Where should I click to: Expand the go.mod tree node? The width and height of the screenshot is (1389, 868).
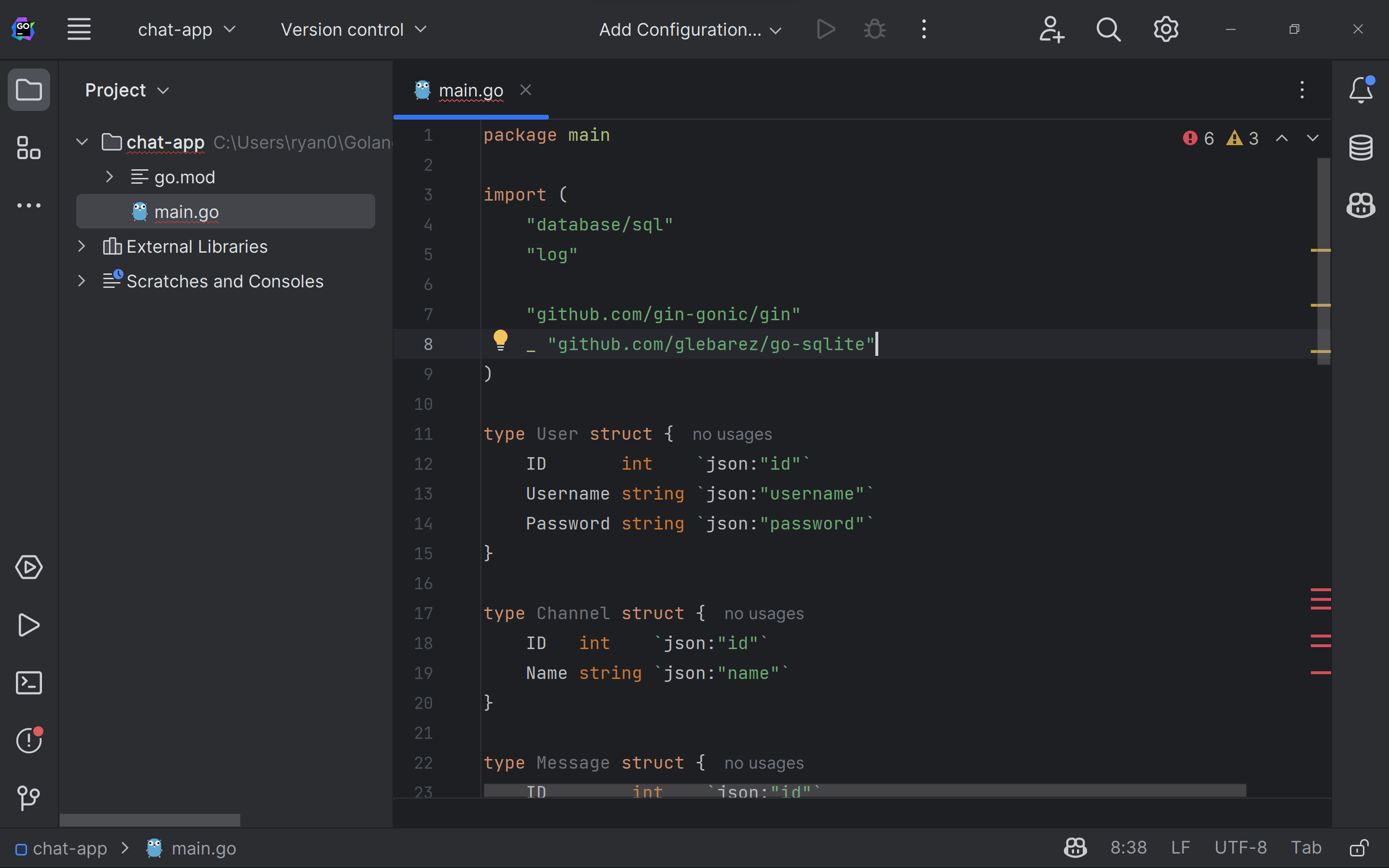pyautogui.click(x=109, y=177)
